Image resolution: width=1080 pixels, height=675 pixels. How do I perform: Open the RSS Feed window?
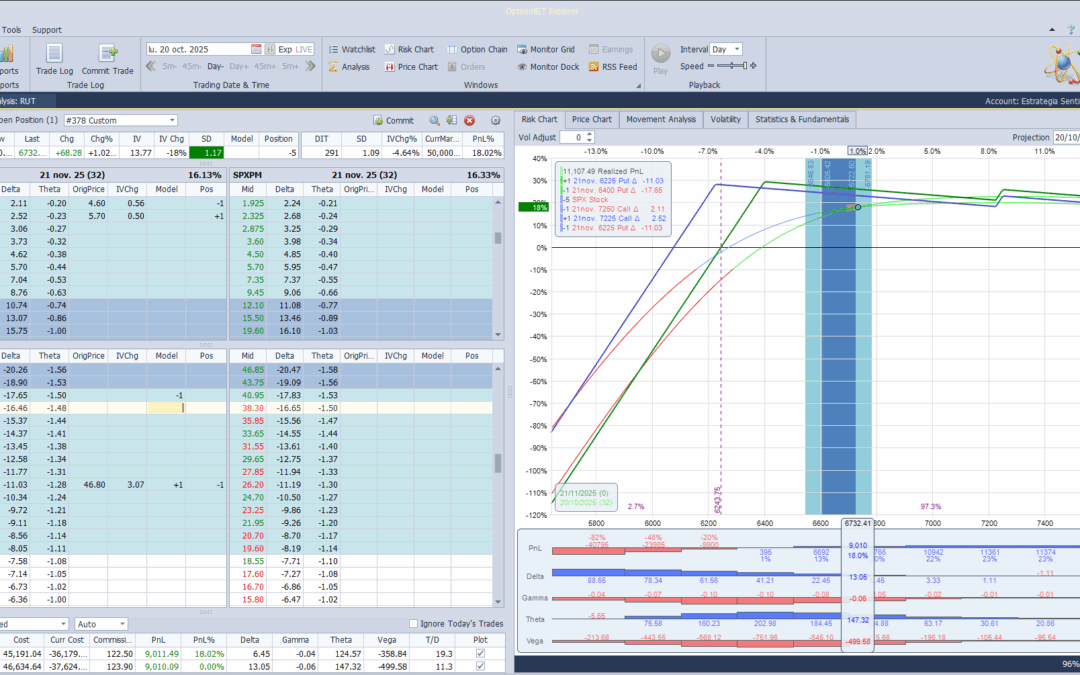click(612, 67)
